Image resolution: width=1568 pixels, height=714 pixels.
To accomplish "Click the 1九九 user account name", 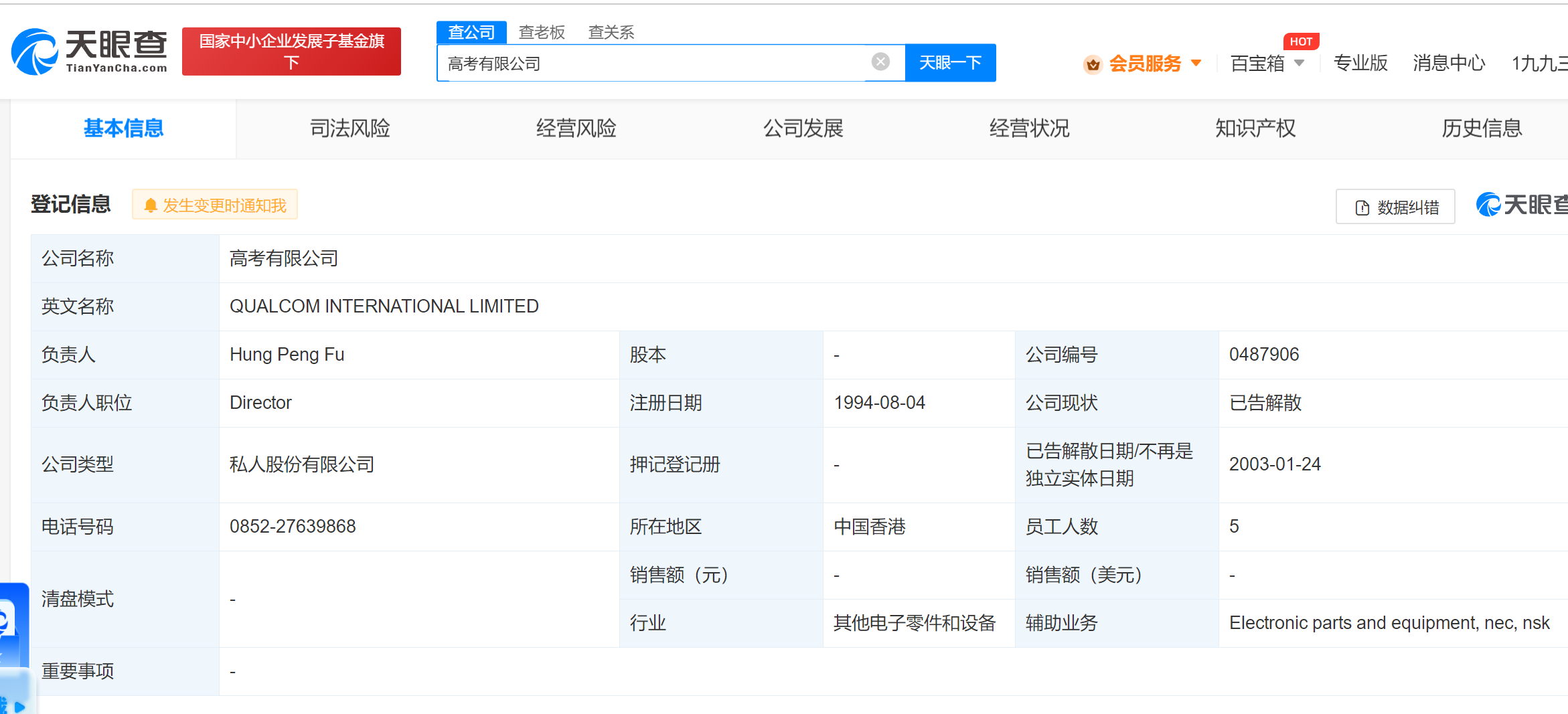I will (1539, 64).
